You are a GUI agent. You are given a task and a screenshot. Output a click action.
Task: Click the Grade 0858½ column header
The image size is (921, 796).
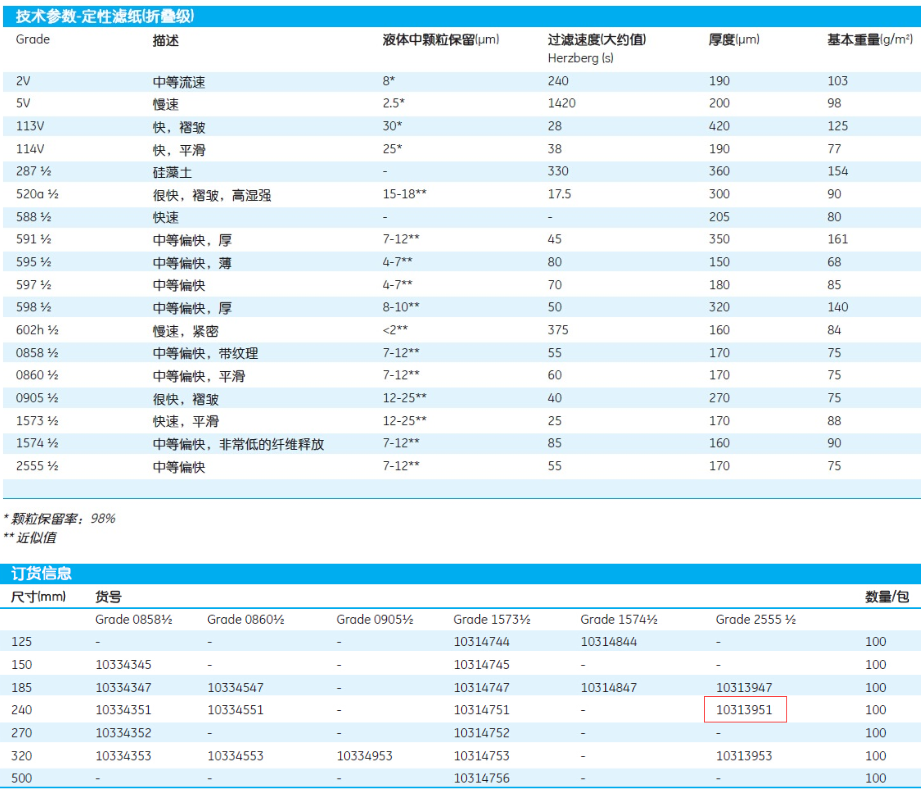[x=134, y=619]
